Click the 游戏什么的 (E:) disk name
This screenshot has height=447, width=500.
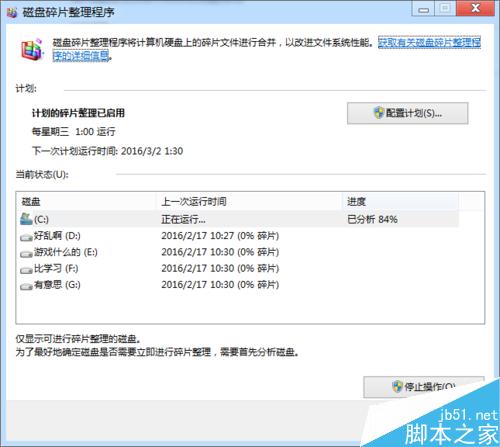click(66, 252)
